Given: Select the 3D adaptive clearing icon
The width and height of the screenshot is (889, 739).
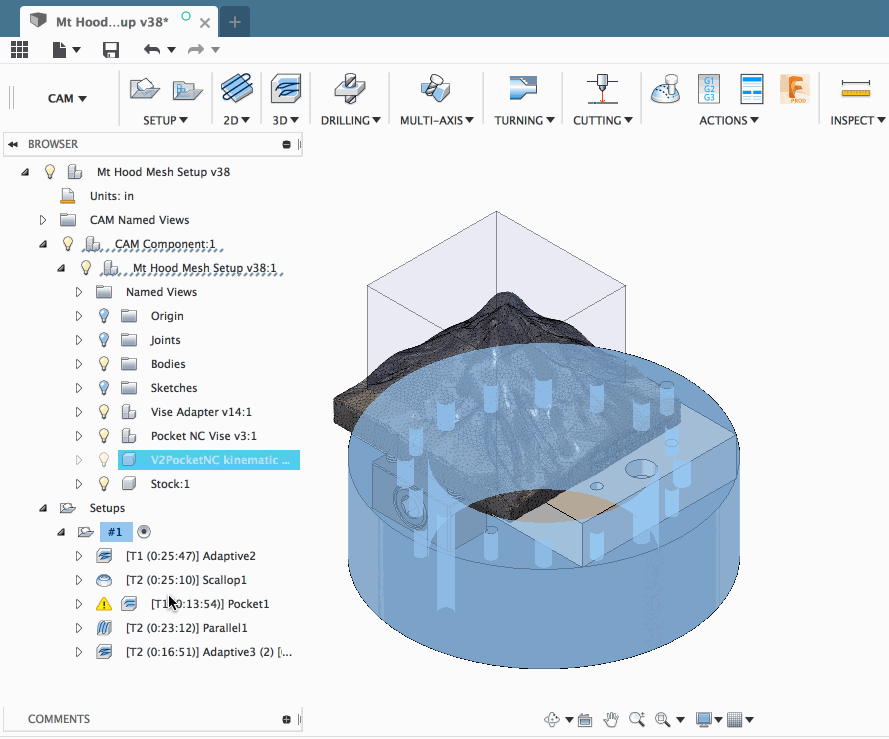Looking at the screenshot, I should coord(286,88).
